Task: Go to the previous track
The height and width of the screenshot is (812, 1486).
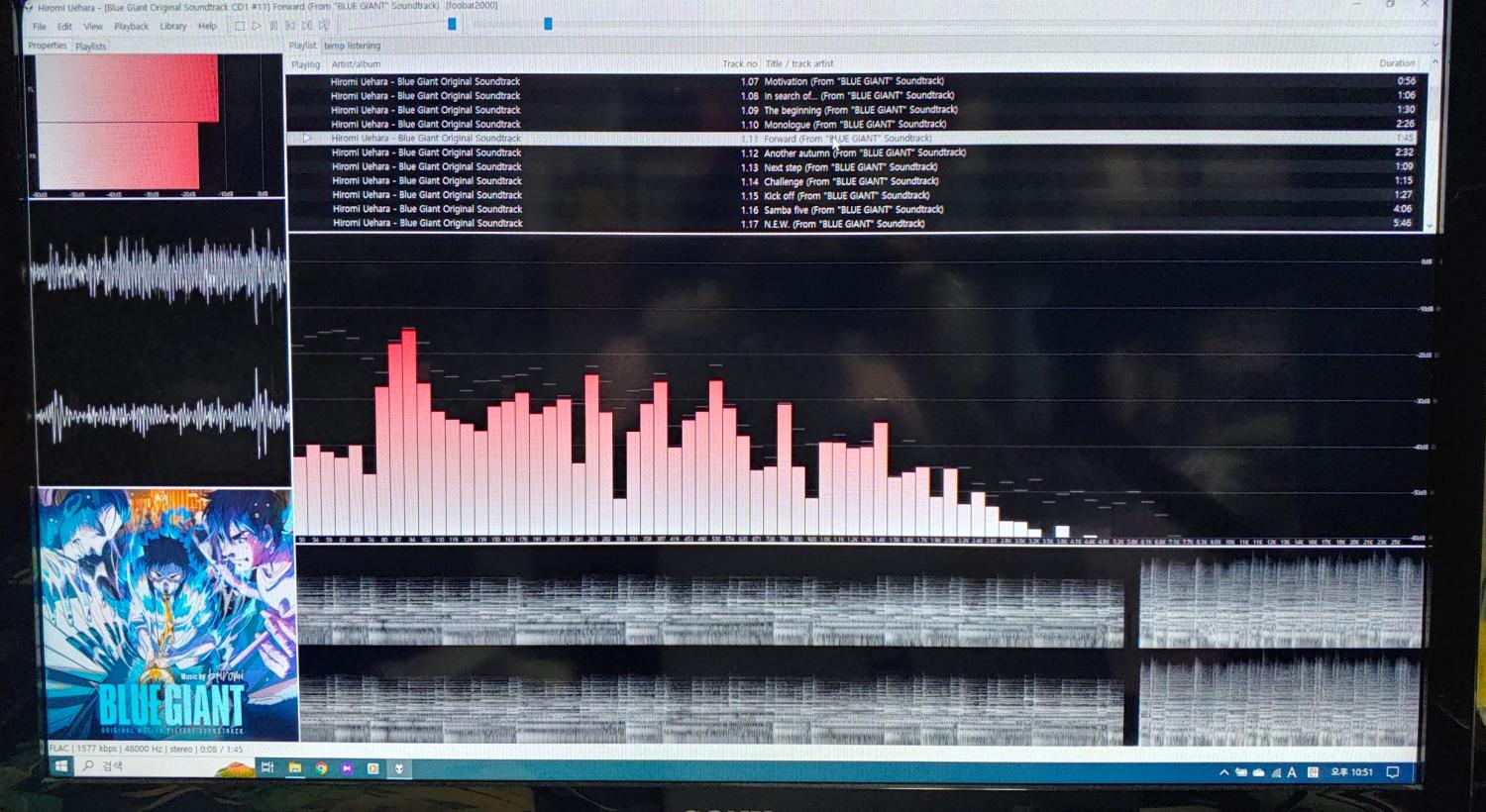Action: [290, 27]
